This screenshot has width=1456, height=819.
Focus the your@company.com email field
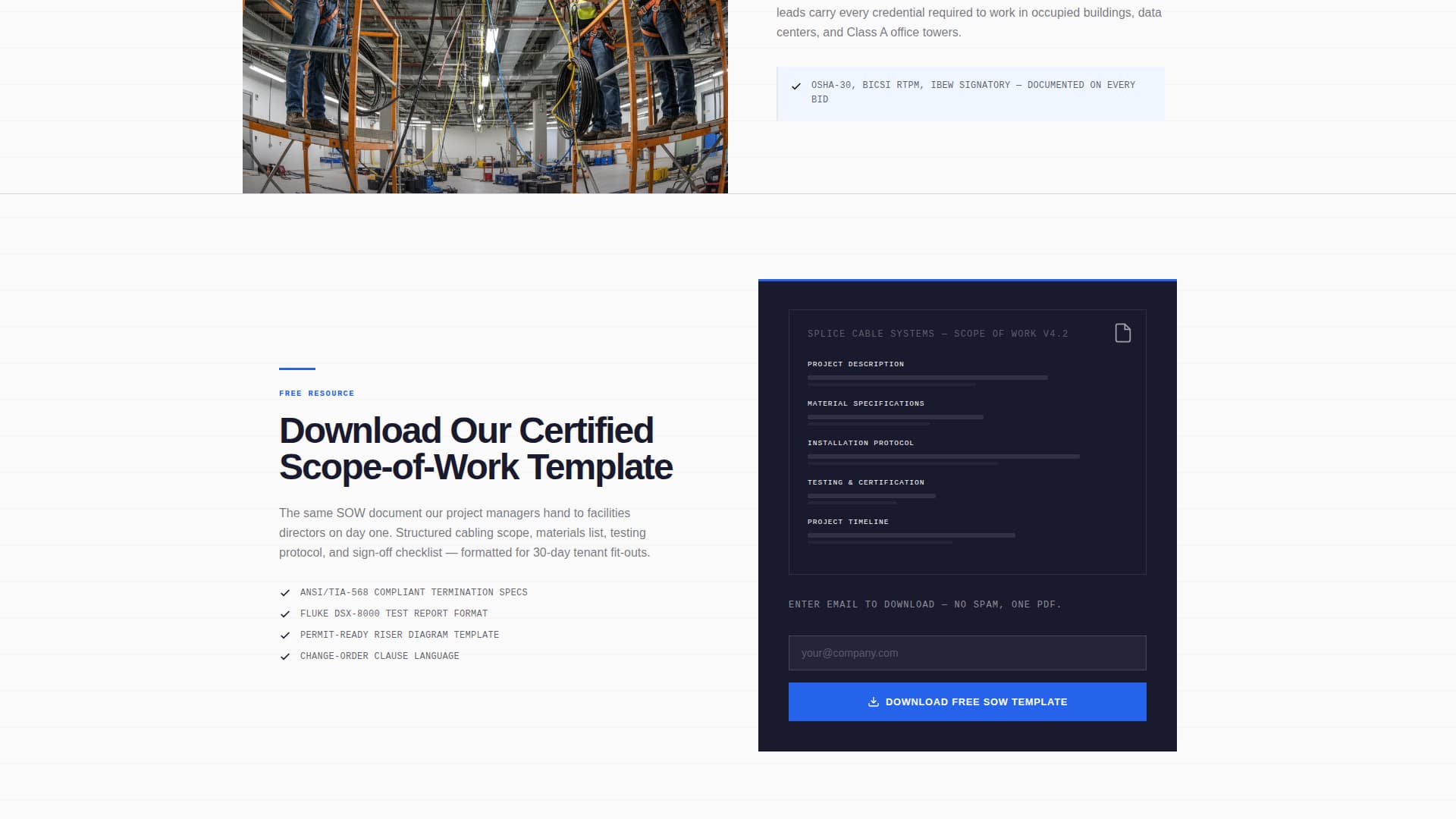(968, 653)
